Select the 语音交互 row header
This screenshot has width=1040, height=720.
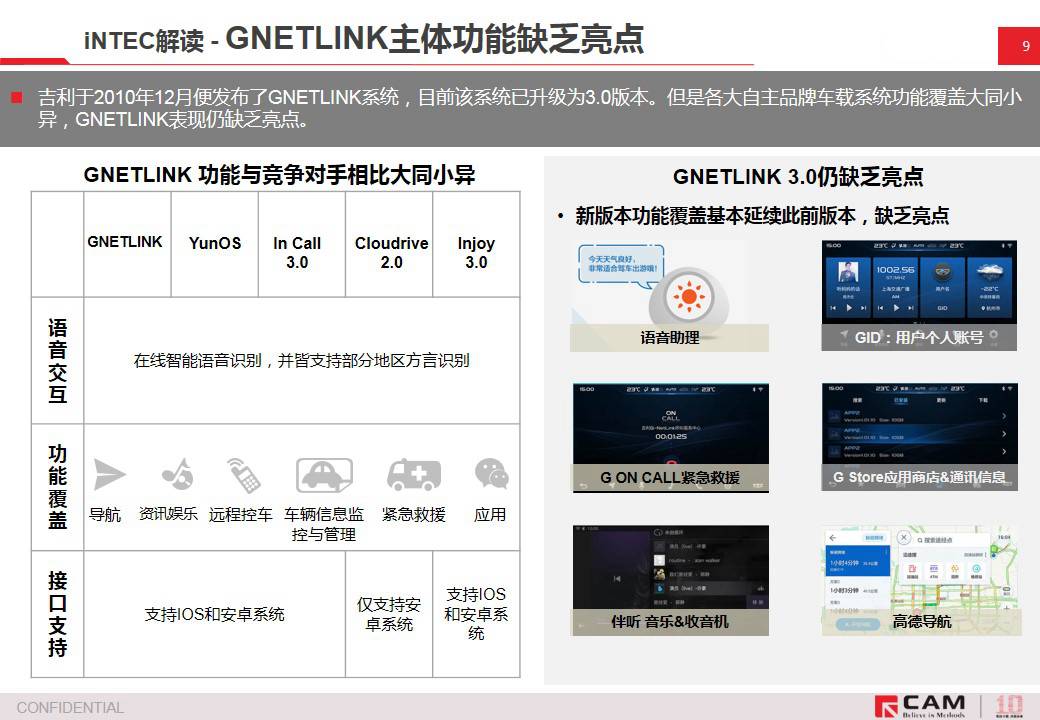tap(58, 360)
